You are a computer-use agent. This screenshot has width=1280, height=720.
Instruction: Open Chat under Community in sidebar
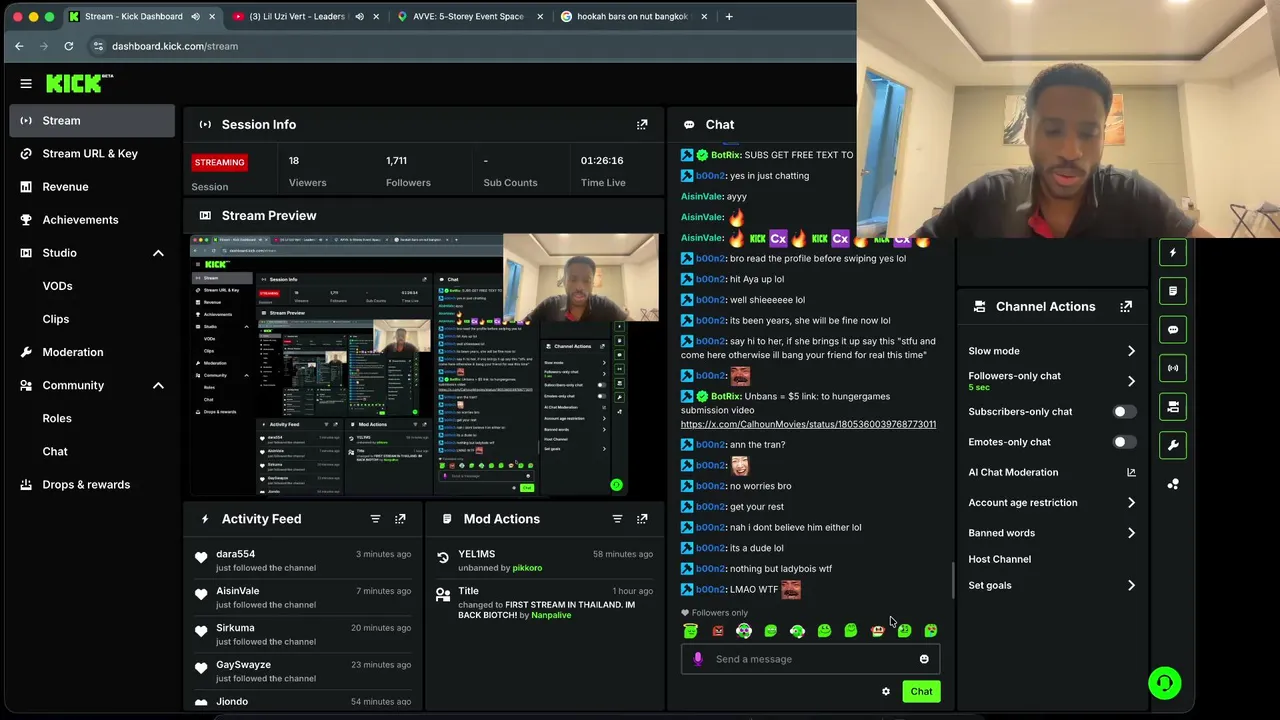(x=55, y=451)
